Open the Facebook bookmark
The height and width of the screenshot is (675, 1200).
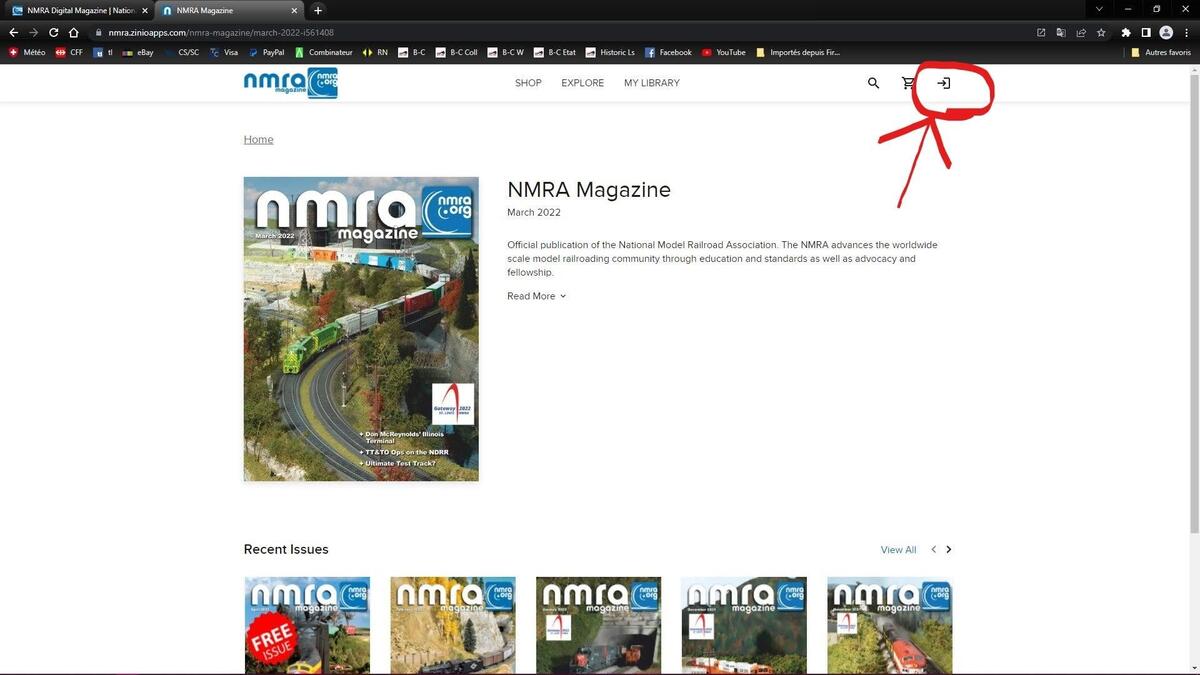tap(668, 52)
